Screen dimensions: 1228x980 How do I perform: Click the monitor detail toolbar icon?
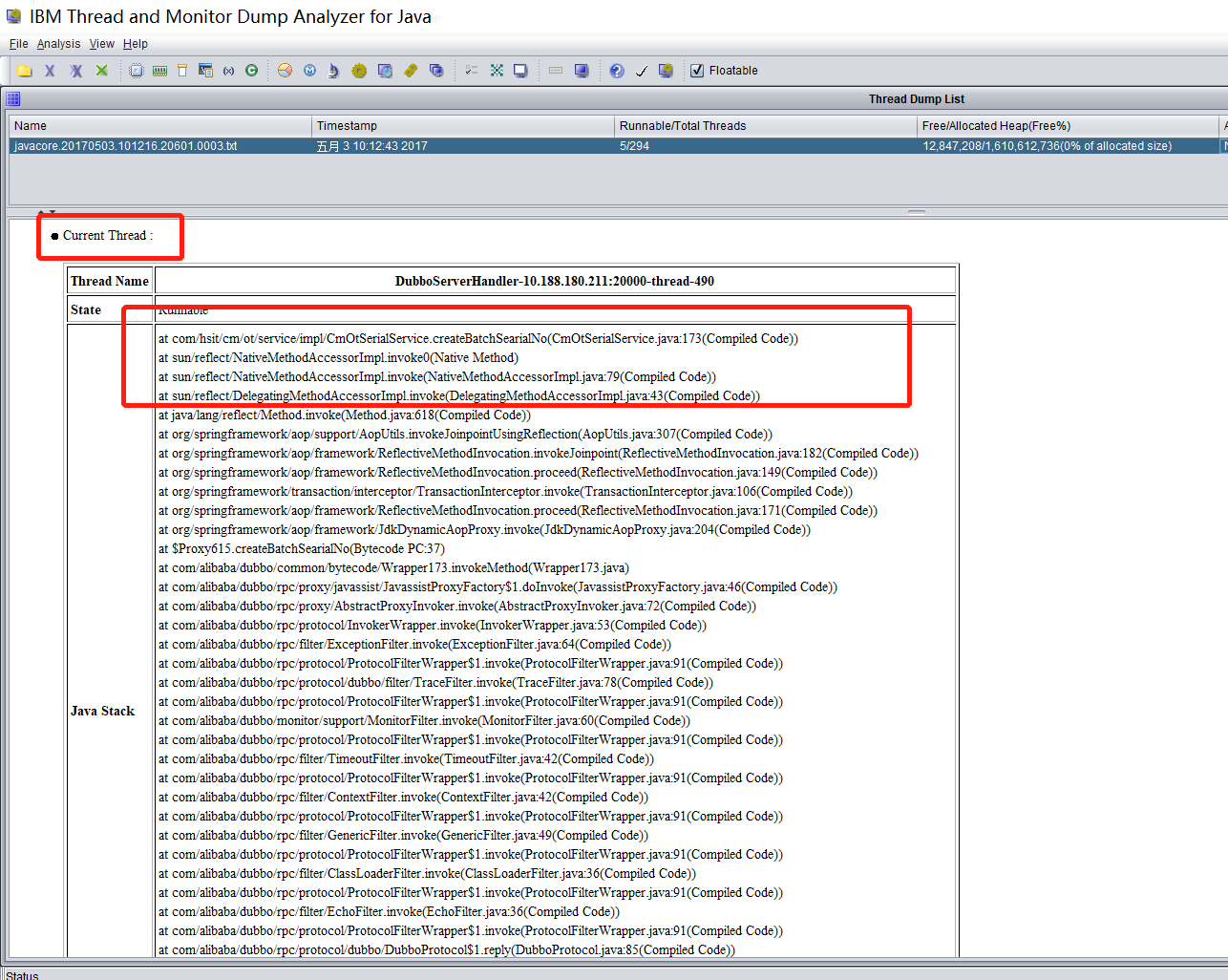pyautogui.click(x=385, y=71)
